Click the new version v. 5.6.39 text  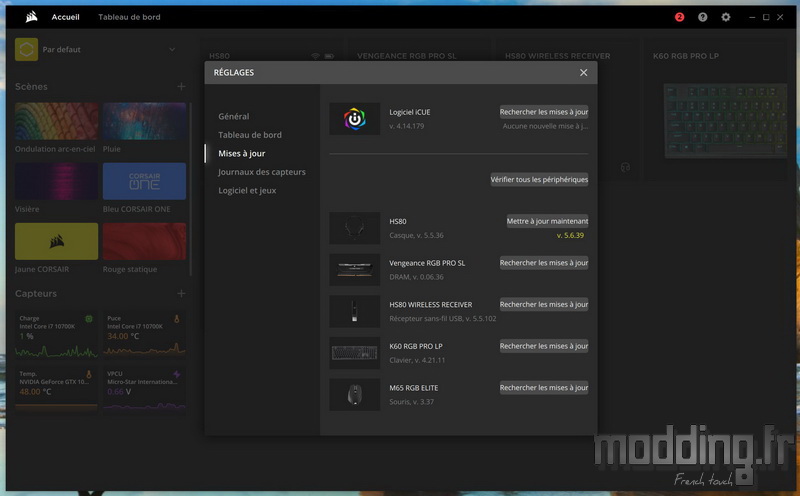pyautogui.click(x=570, y=235)
